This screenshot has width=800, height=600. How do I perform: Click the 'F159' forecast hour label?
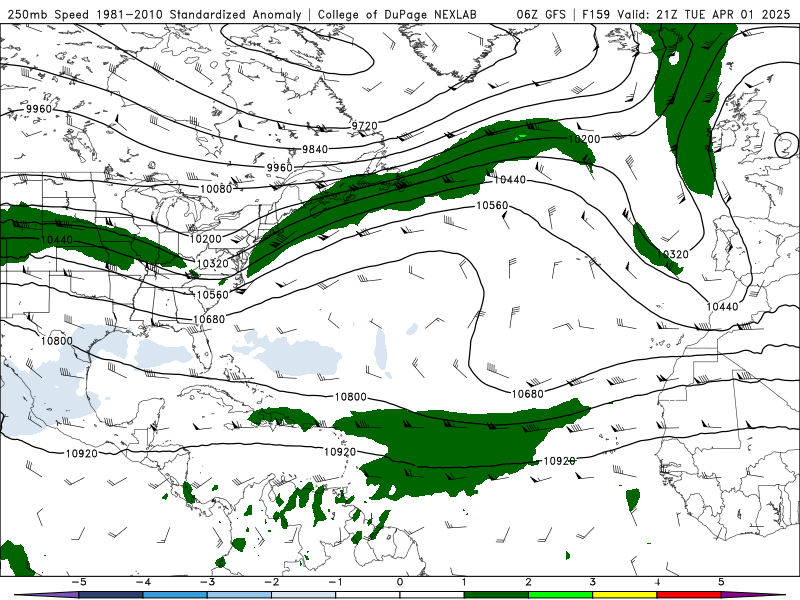(597, 14)
